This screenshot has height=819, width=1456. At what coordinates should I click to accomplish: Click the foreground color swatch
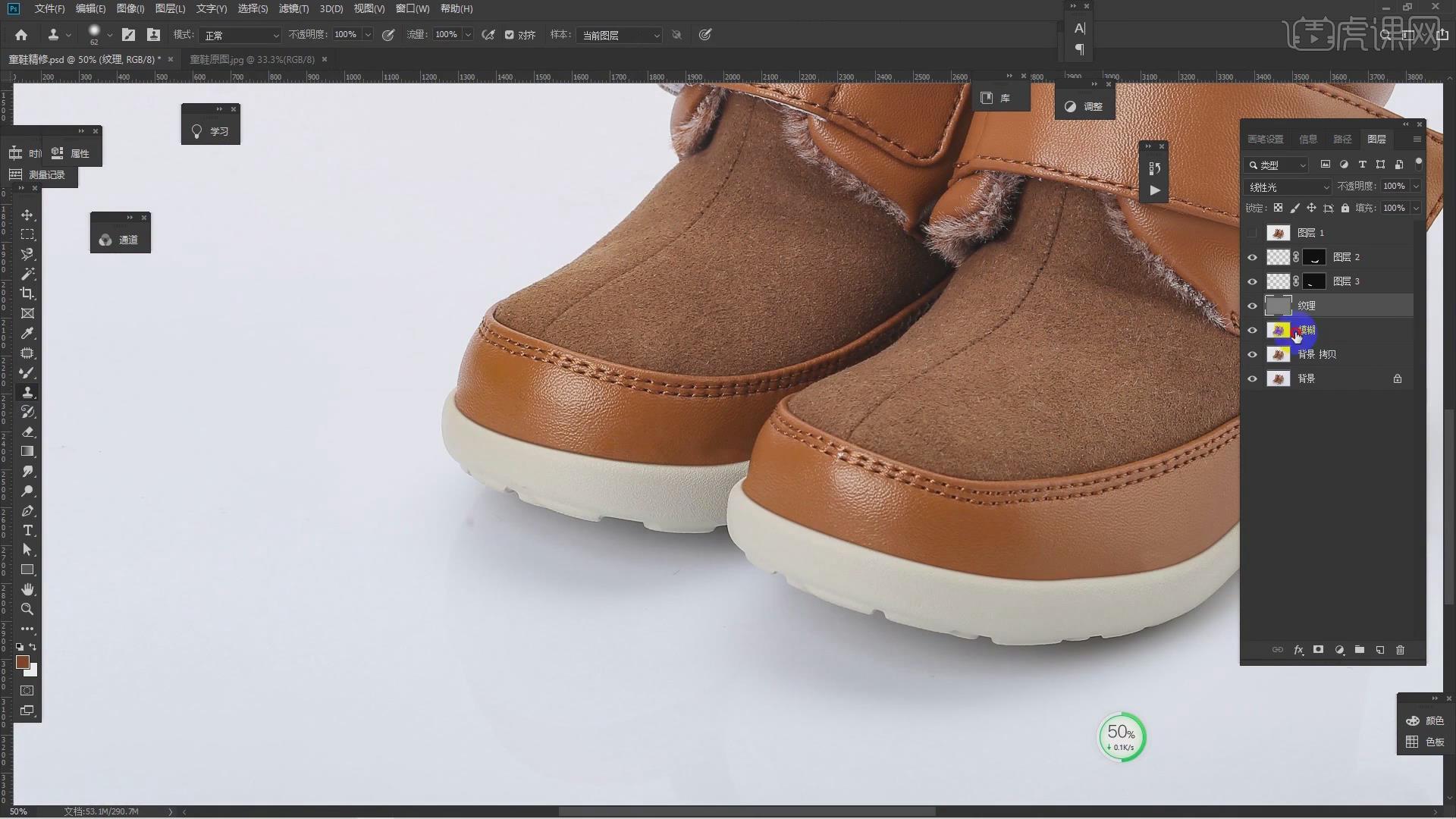(22, 661)
